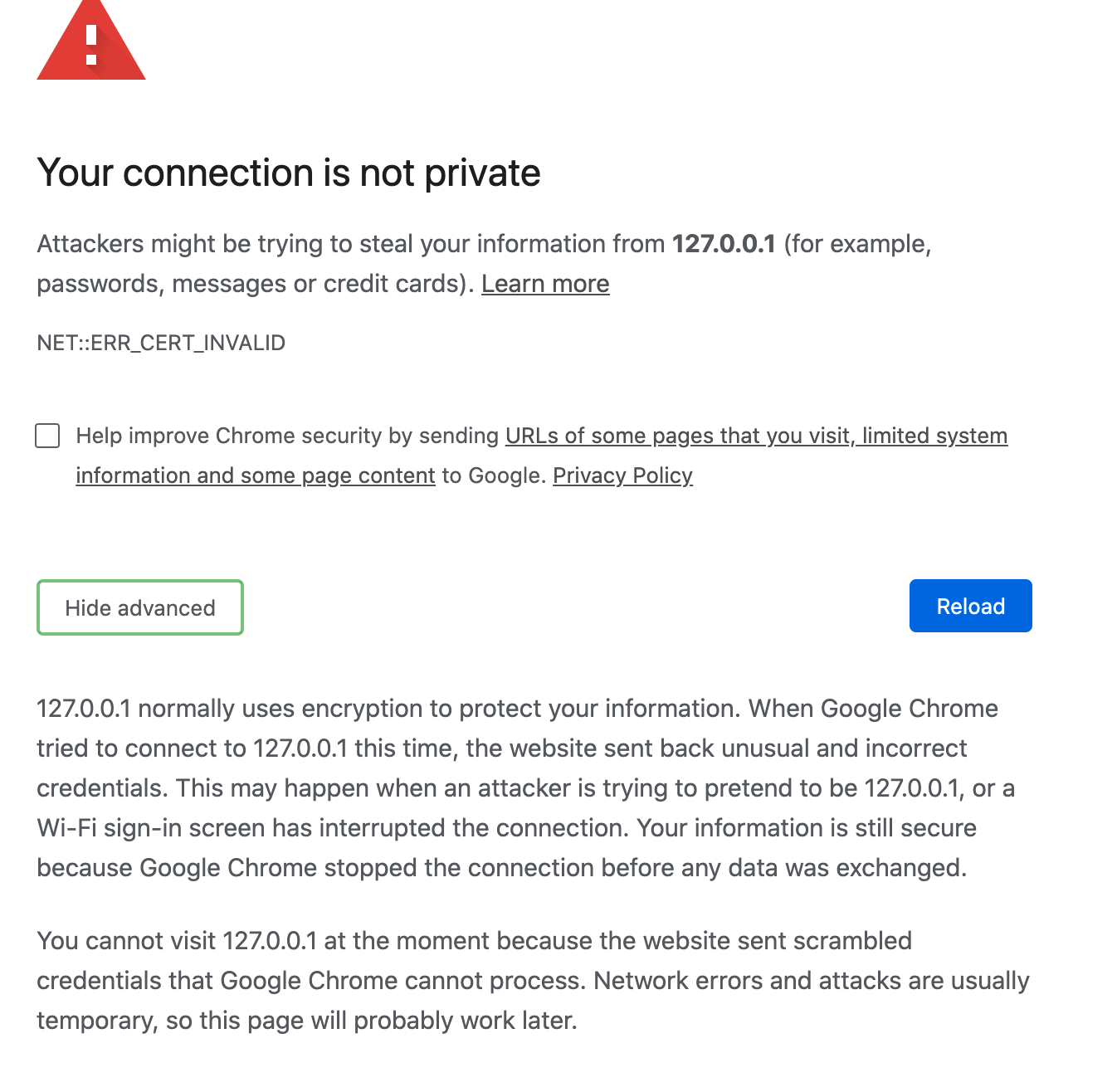Open the Learn more link
The width and height of the screenshot is (1117, 1092).
[x=546, y=284]
